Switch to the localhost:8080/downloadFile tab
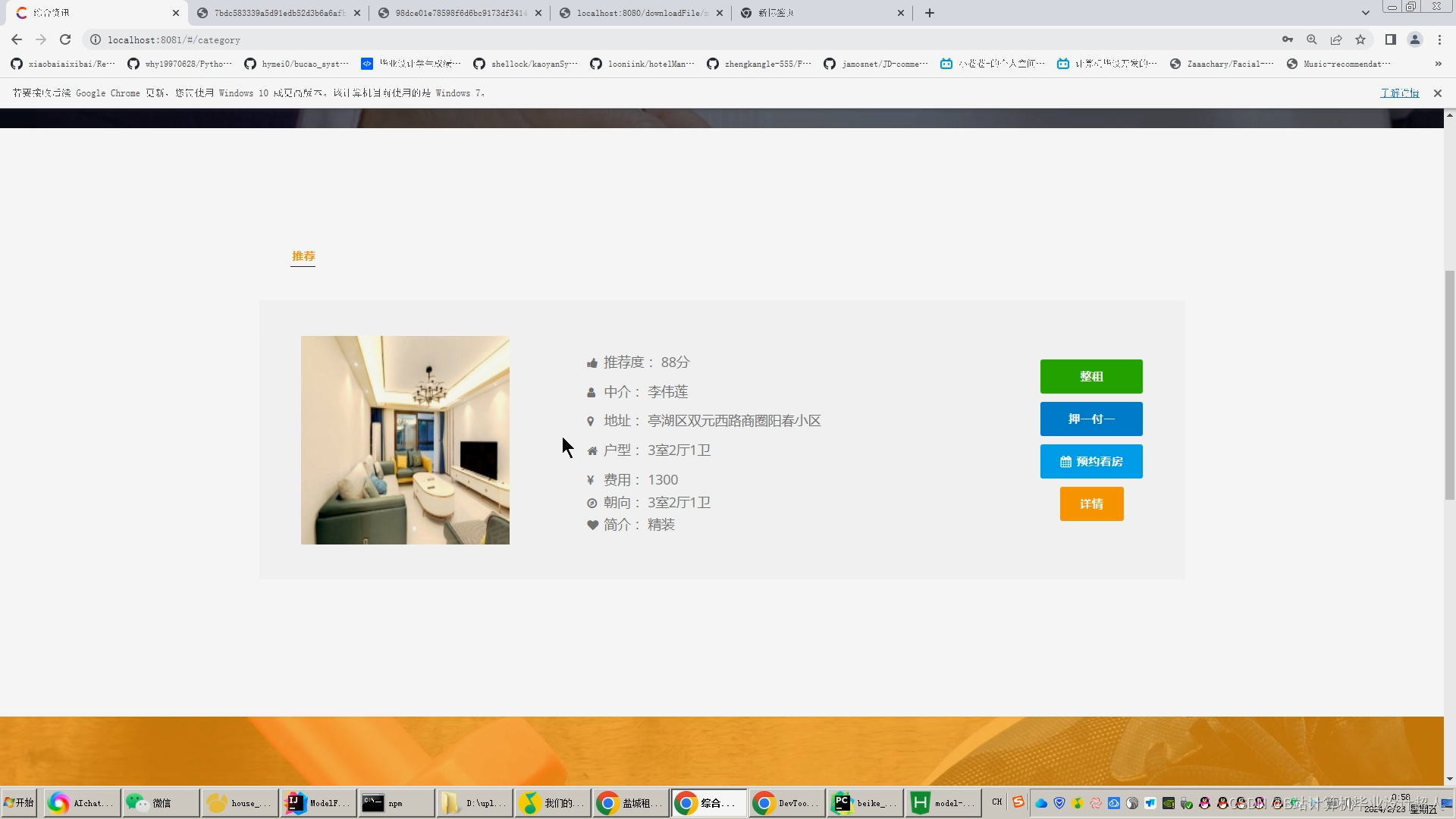The height and width of the screenshot is (819, 1456). coord(641,13)
